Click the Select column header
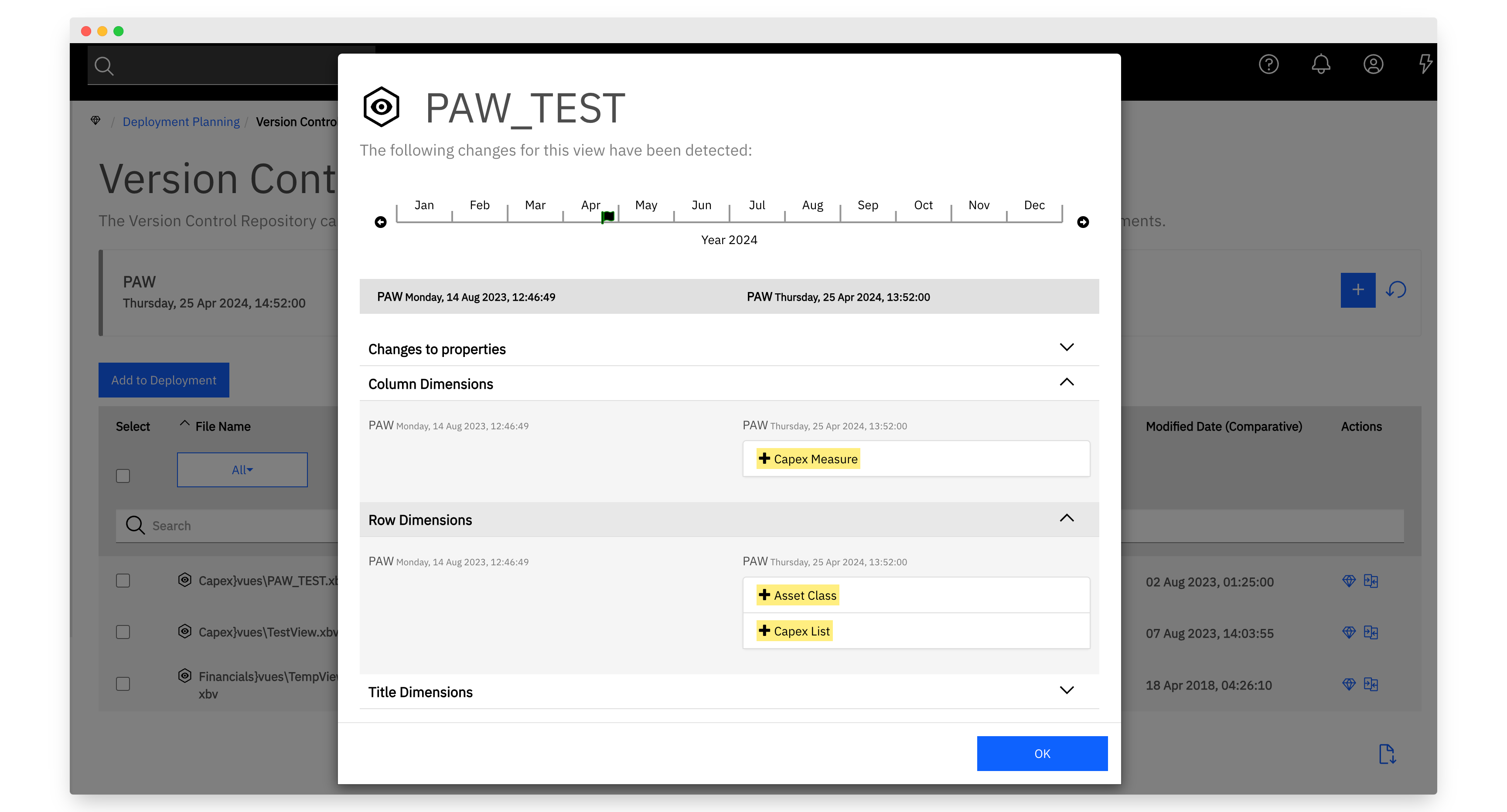The width and height of the screenshot is (1507, 812). click(x=133, y=426)
